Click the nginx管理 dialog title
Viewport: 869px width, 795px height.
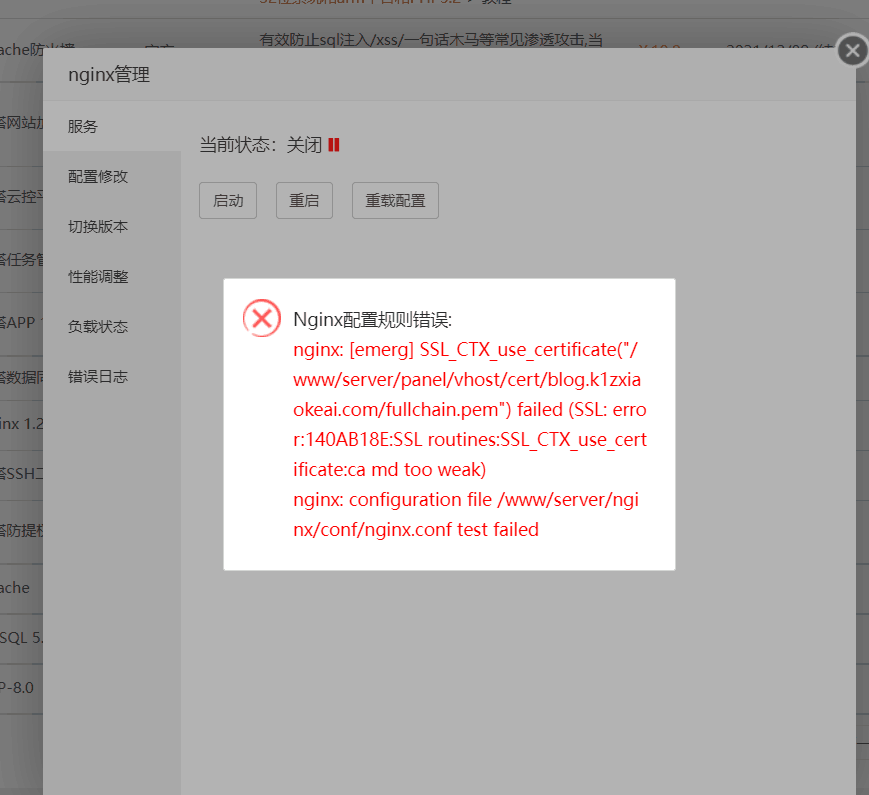pyautogui.click(x=109, y=74)
